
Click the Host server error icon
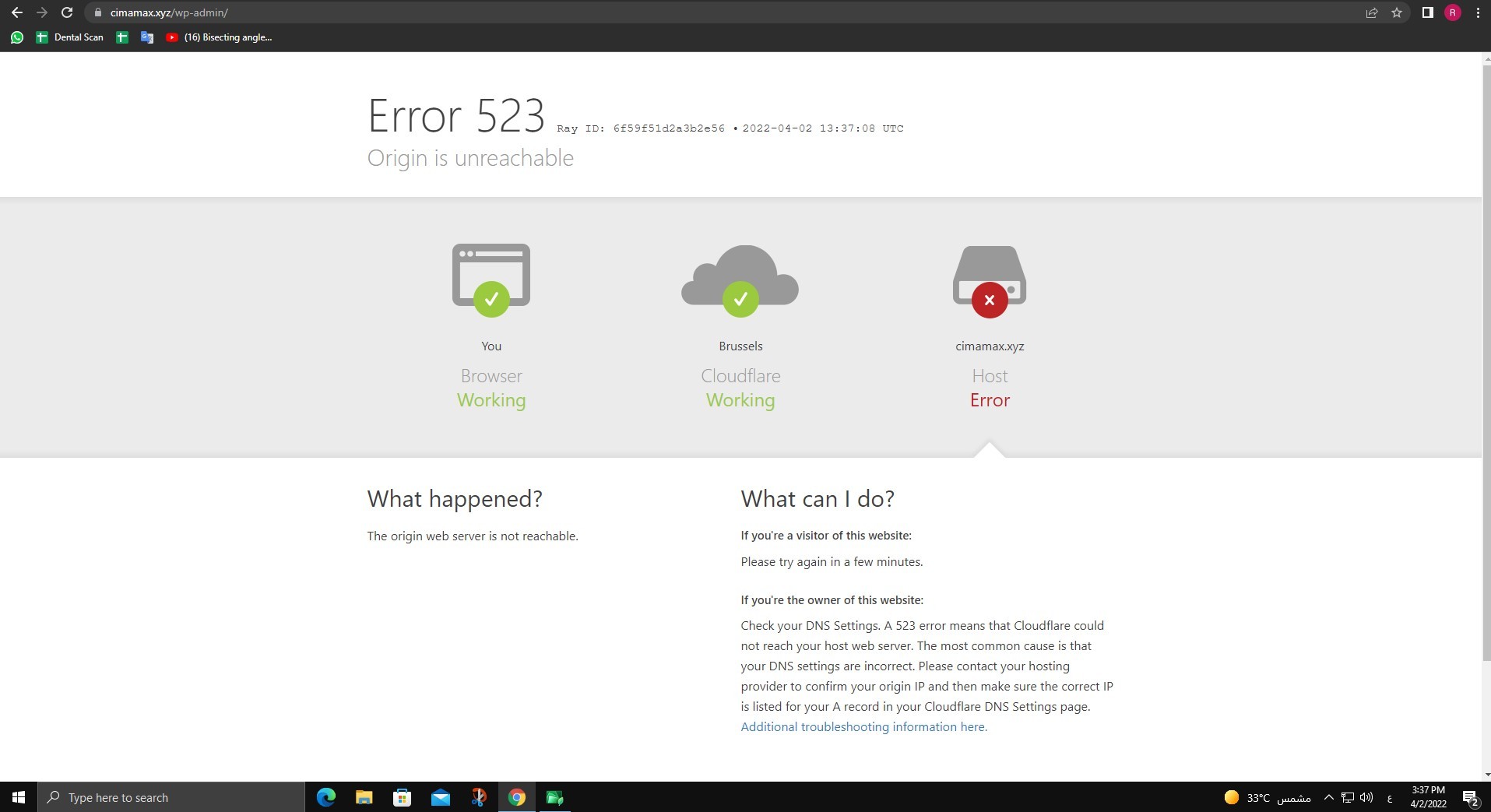tap(990, 281)
